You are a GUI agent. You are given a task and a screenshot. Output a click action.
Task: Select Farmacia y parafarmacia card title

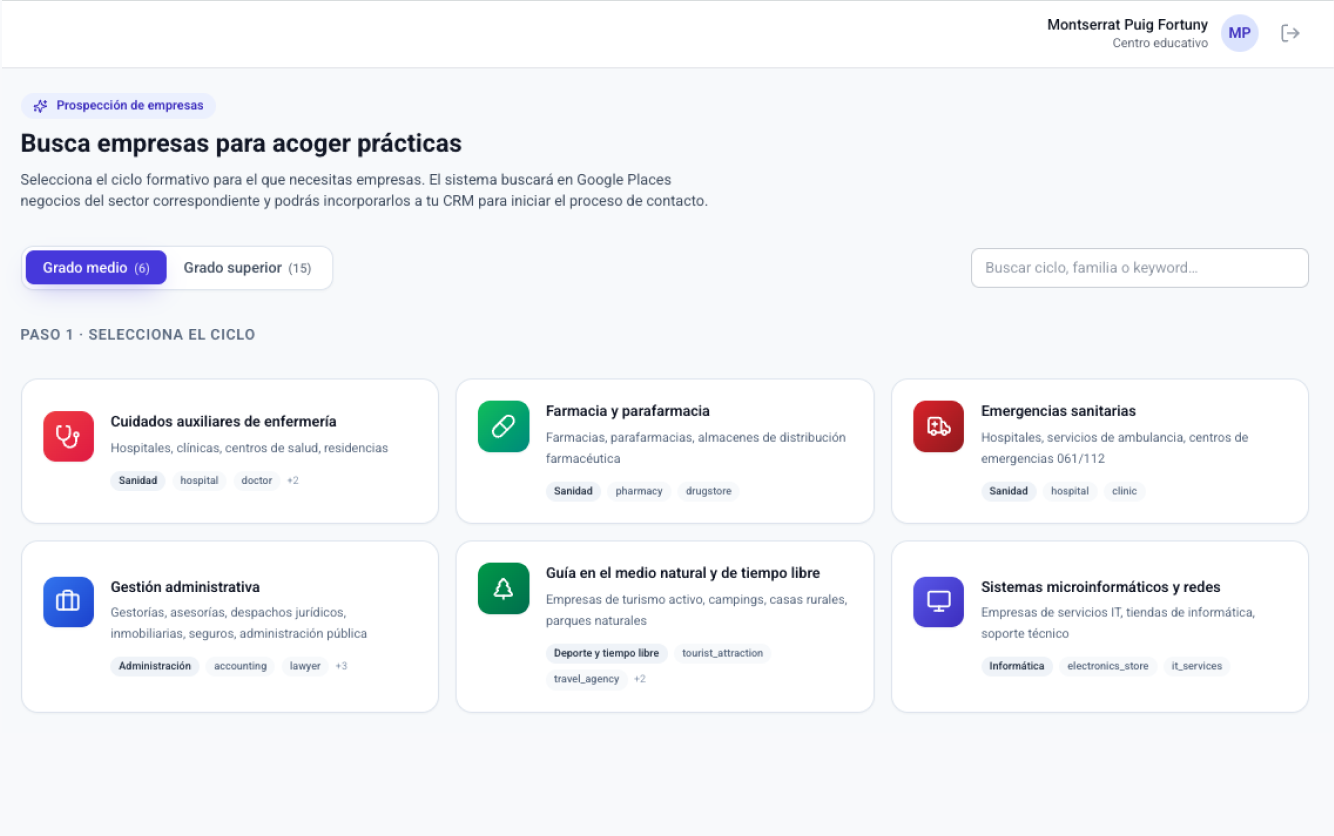coord(628,411)
